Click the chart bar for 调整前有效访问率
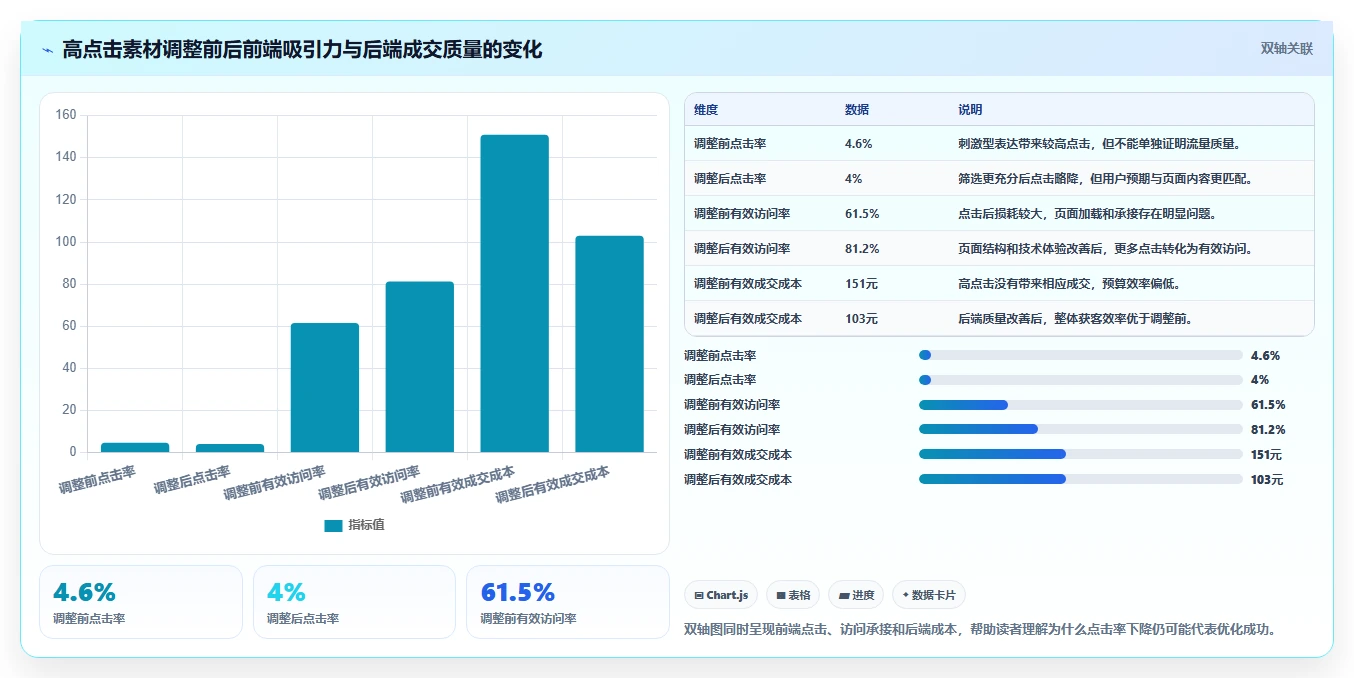 tap(325, 387)
